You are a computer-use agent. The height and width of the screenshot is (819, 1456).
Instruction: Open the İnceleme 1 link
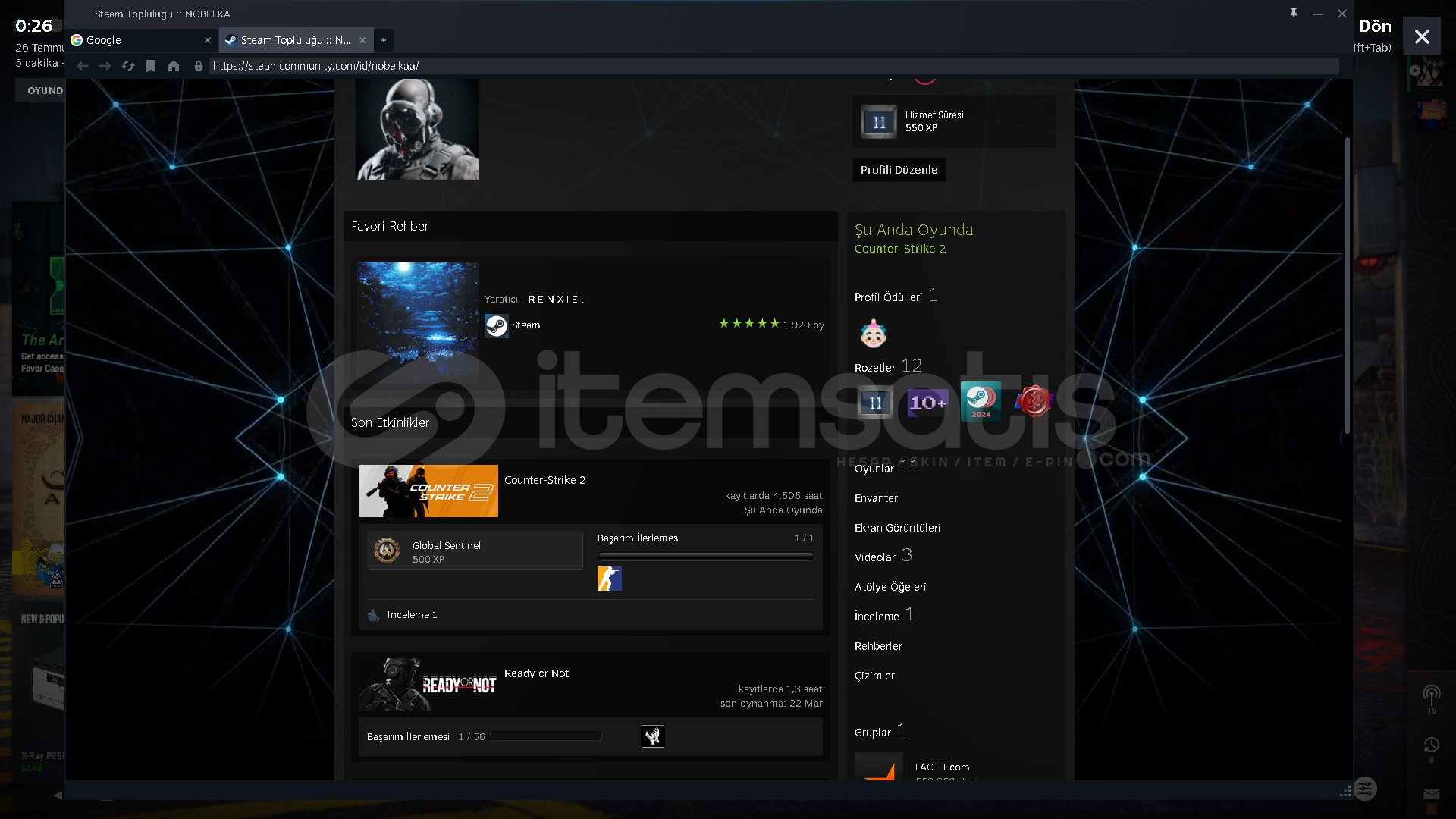[412, 615]
